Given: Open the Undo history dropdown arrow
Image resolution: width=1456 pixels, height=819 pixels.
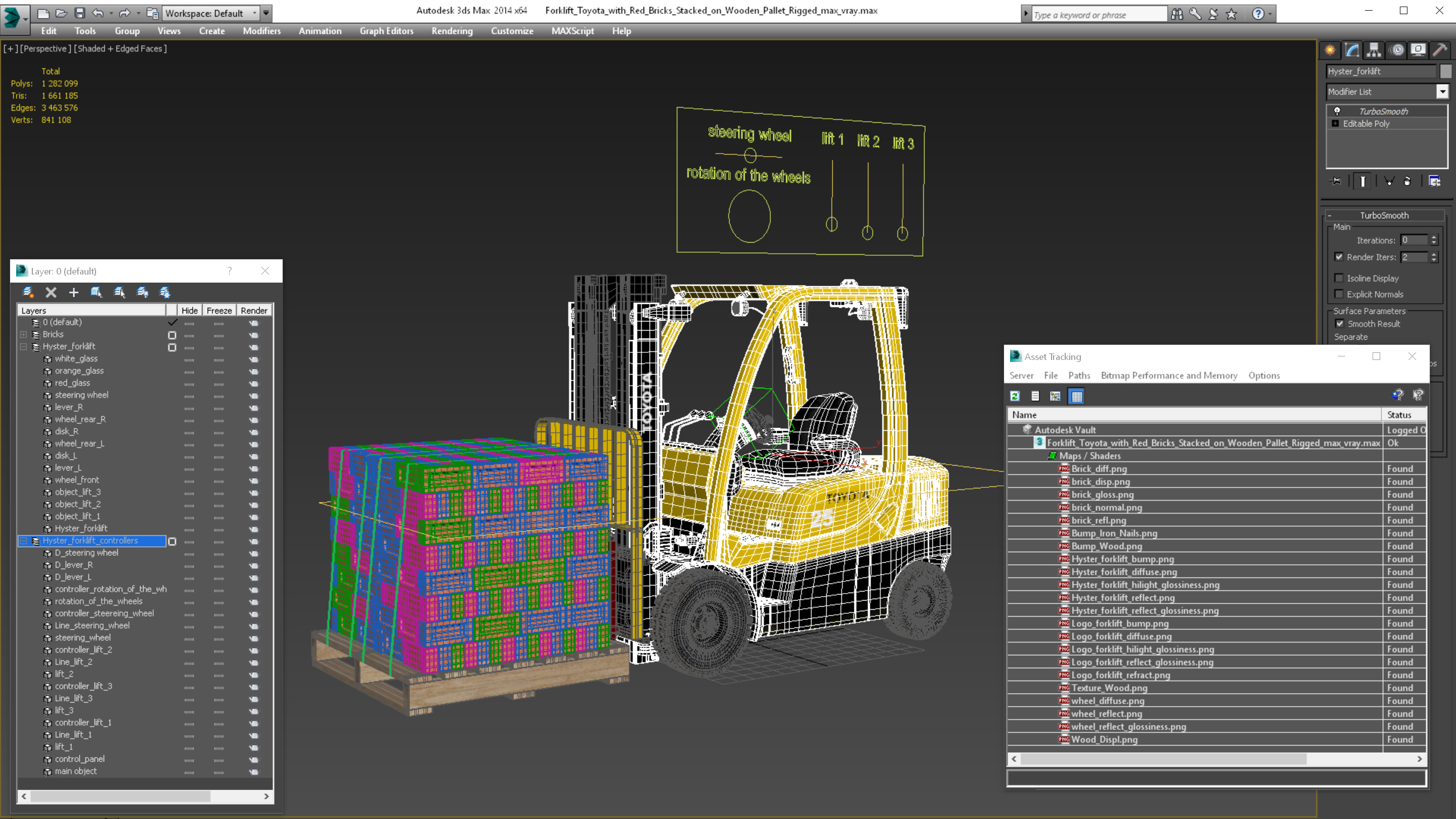Looking at the screenshot, I should tap(111, 13).
